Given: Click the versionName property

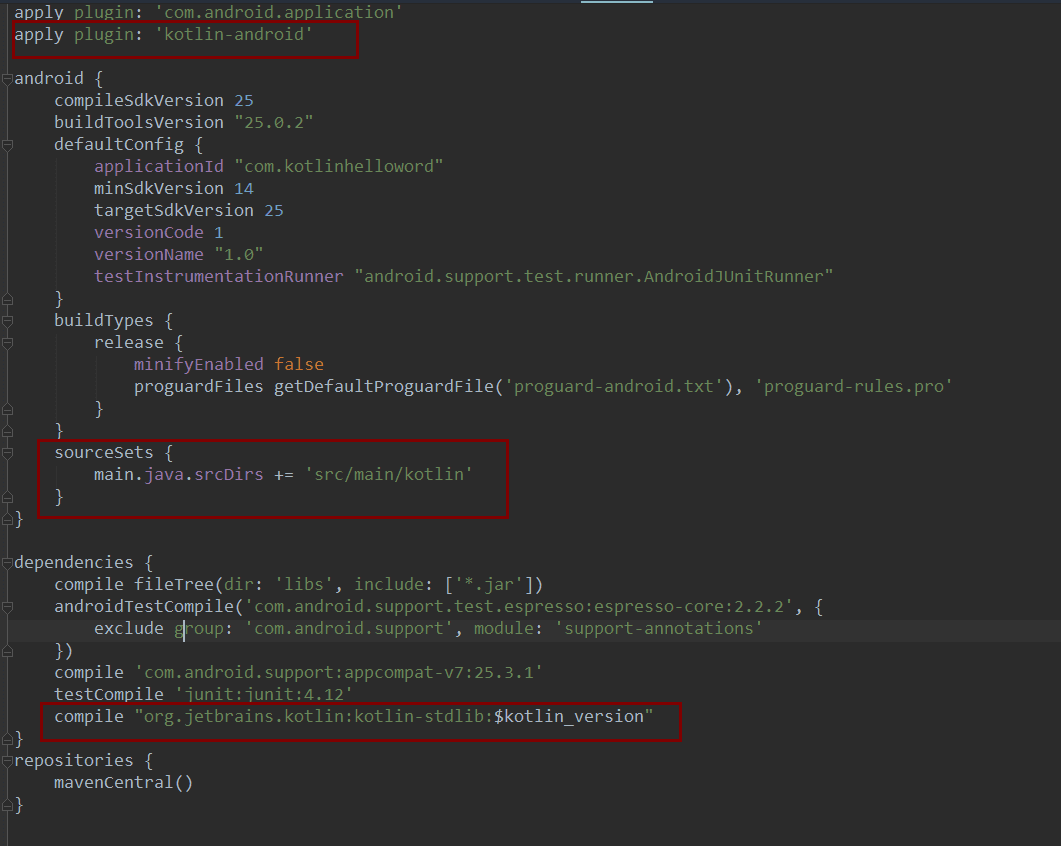Looking at the screenshot, I should pos(149,254).
